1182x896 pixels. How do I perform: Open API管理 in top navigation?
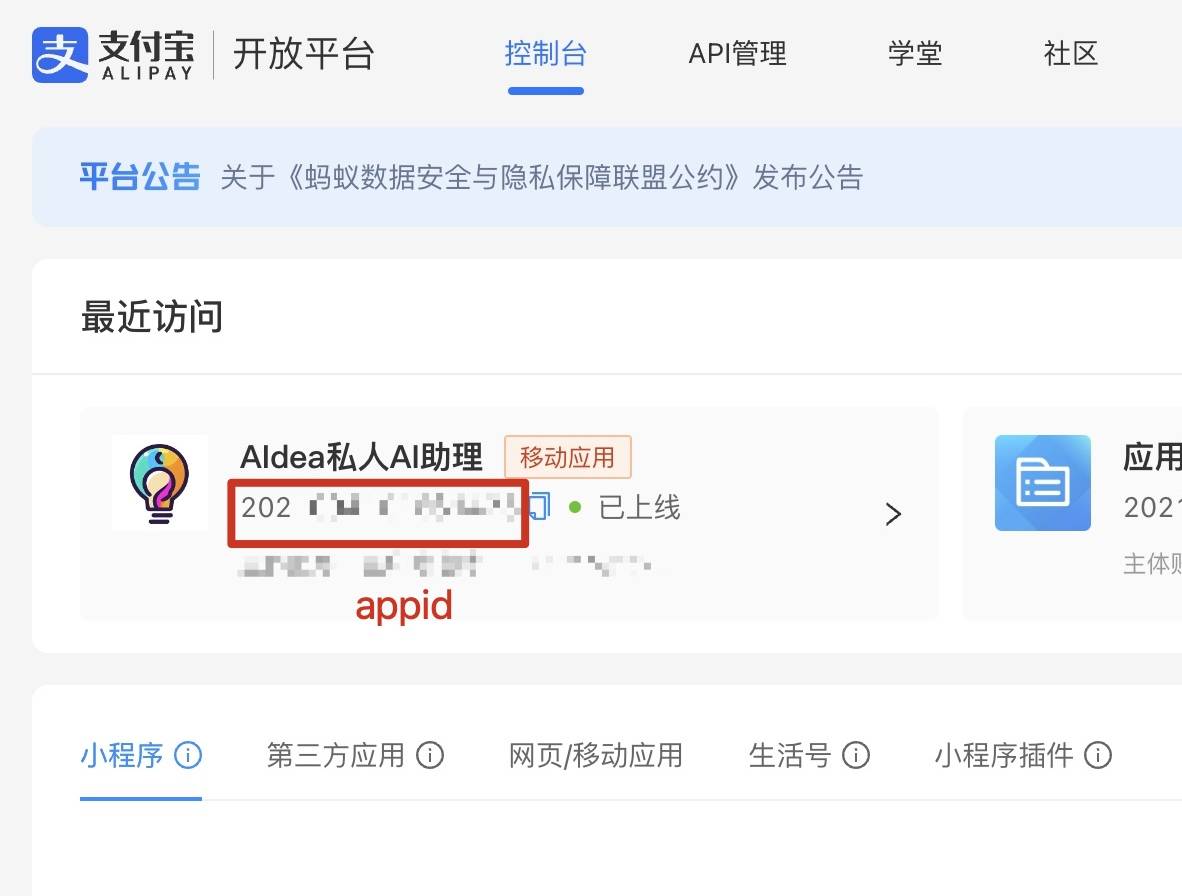[737, 54]
